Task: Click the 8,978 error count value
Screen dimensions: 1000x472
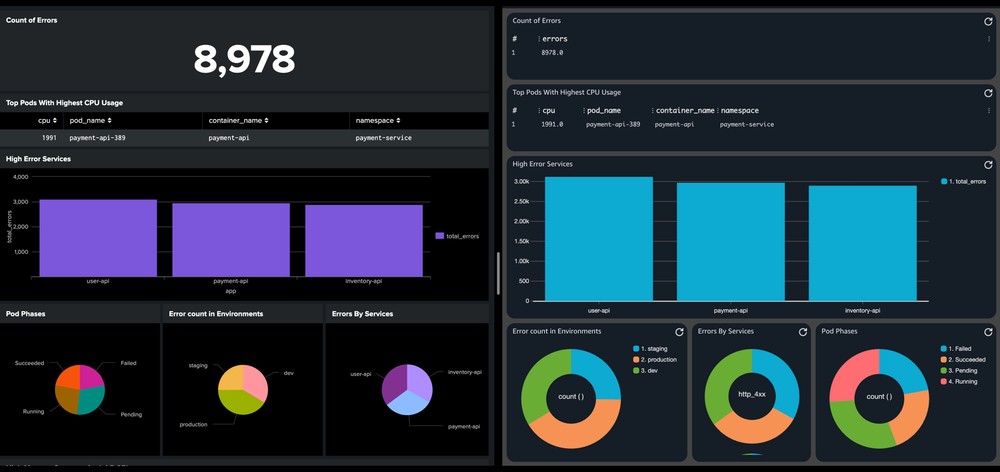Action: click(x=244, y=59)
